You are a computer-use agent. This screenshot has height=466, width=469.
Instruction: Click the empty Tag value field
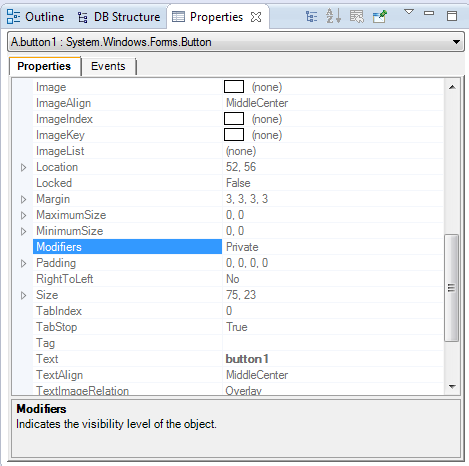333,343
